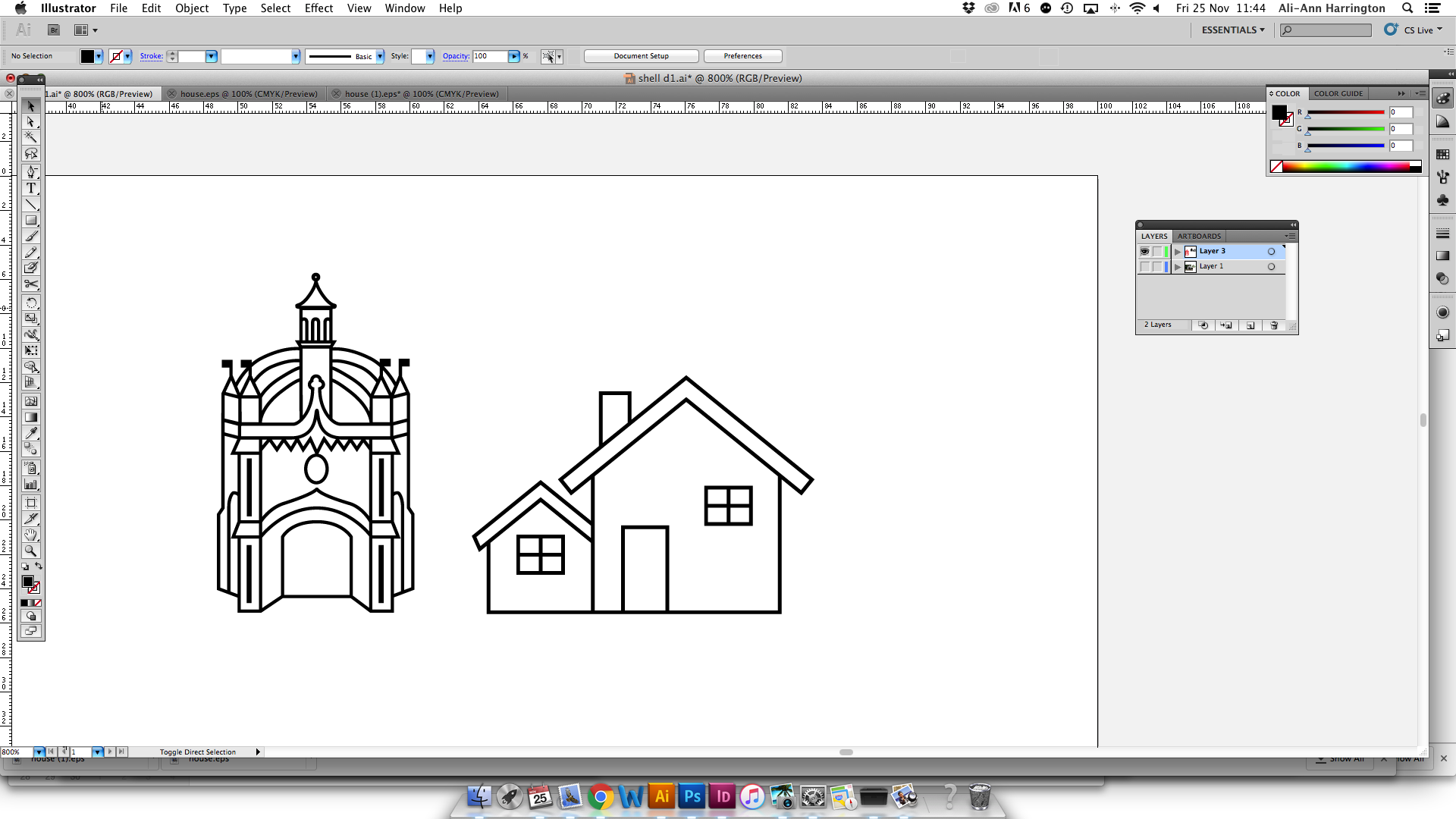Select the Rectangle tool
The width and height of the screenshot is (1456, 819).
point(31,221)
